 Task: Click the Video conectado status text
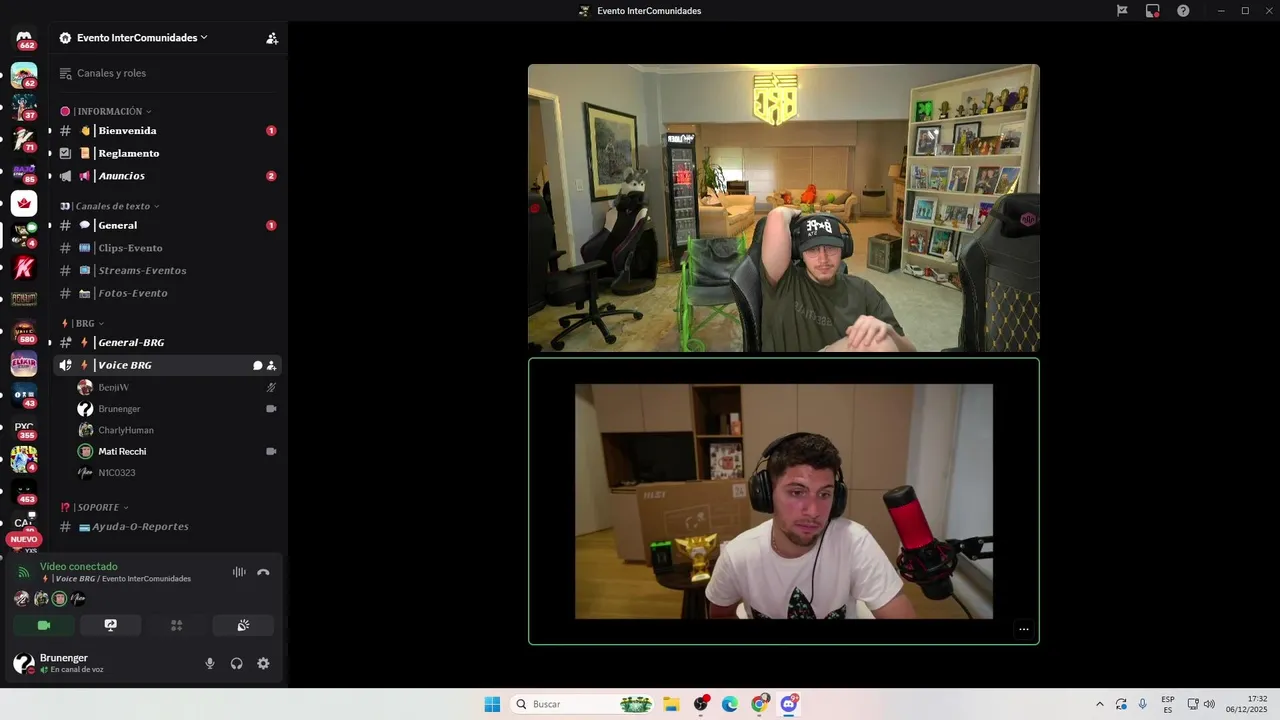click(78, 566)
